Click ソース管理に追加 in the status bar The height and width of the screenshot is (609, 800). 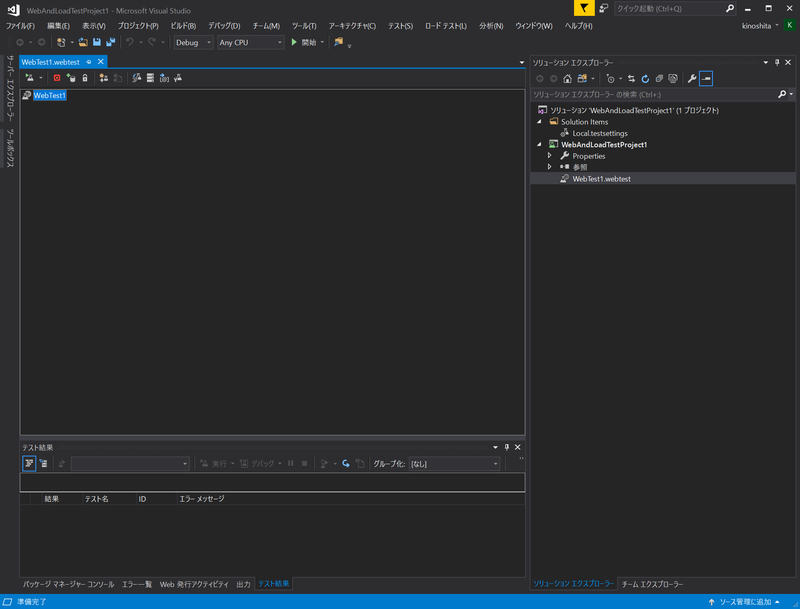(x=744, y=602)
